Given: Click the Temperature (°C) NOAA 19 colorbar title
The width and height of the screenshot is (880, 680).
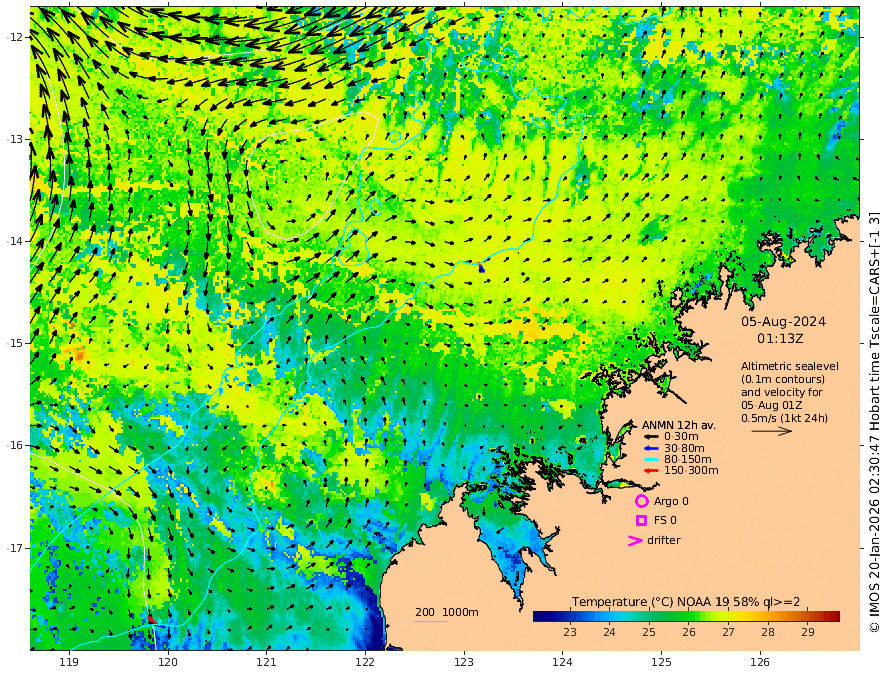Looking at the screenshot, I should 686,602.
